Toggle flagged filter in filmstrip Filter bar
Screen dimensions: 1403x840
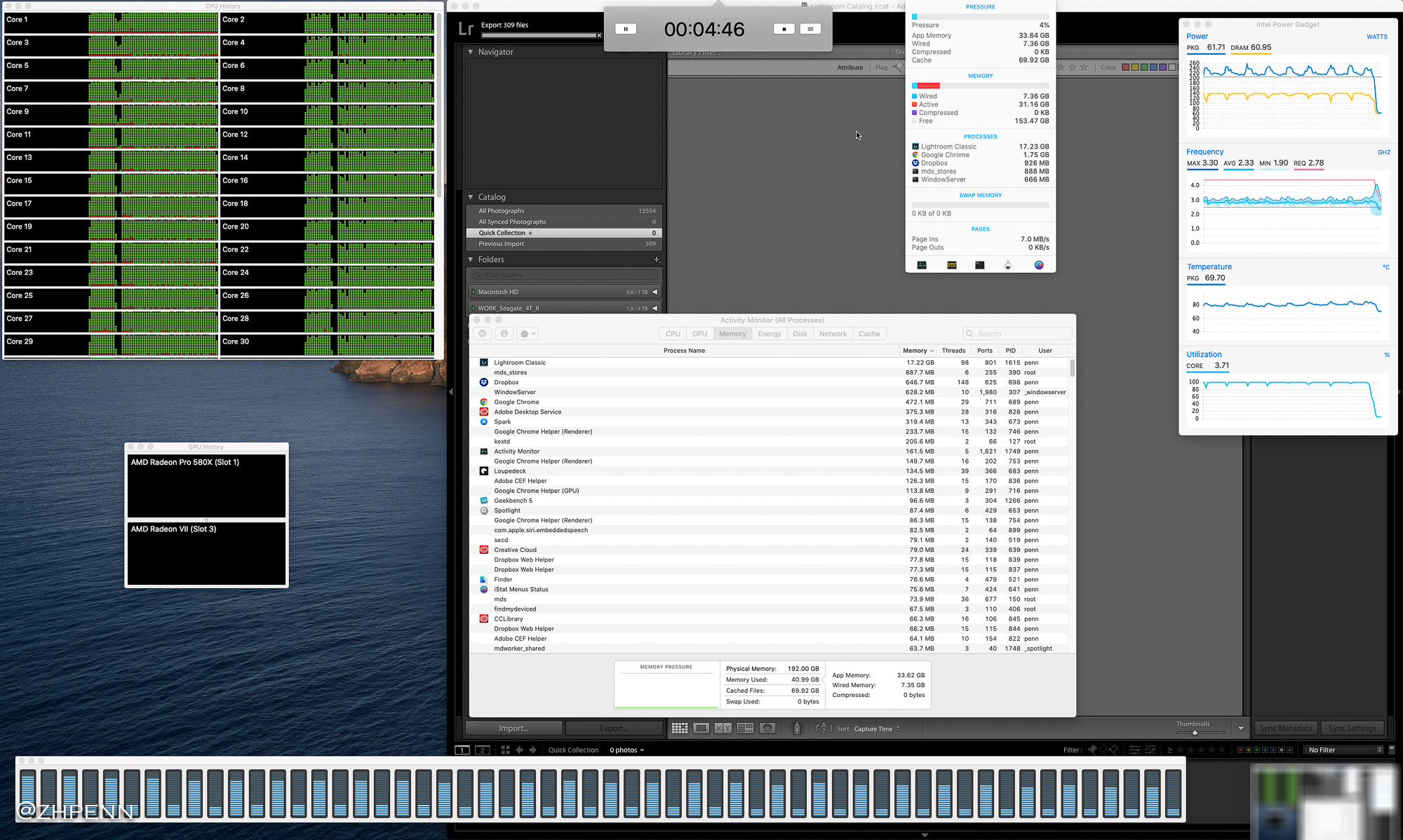[x=1092, y=750]
